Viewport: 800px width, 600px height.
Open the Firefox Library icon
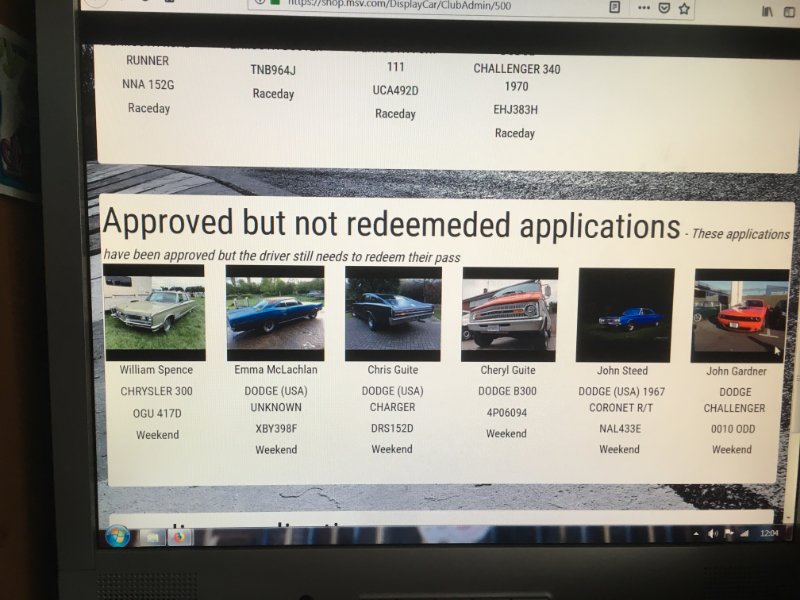[x=766, y=10]
